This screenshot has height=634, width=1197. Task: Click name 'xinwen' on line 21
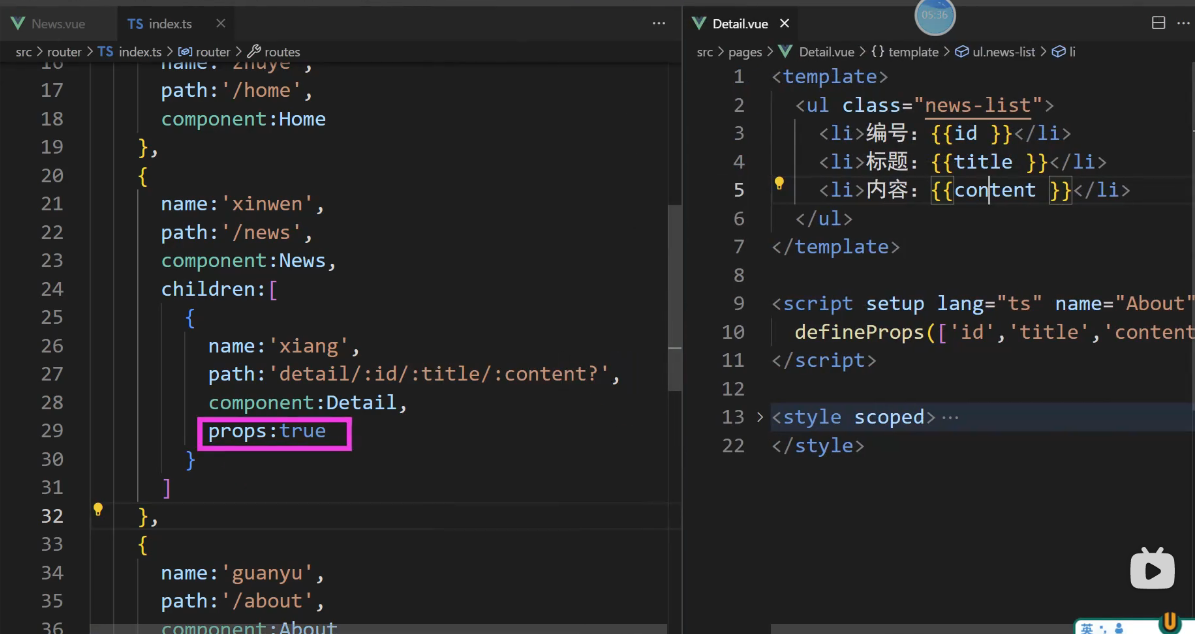coord(266,204)
